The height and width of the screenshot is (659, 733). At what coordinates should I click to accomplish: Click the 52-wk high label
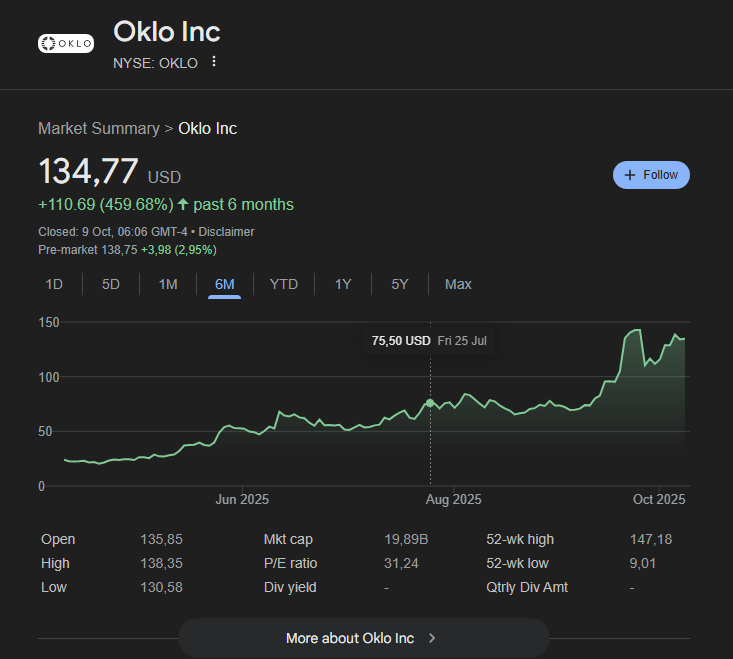tap(520, 539)
